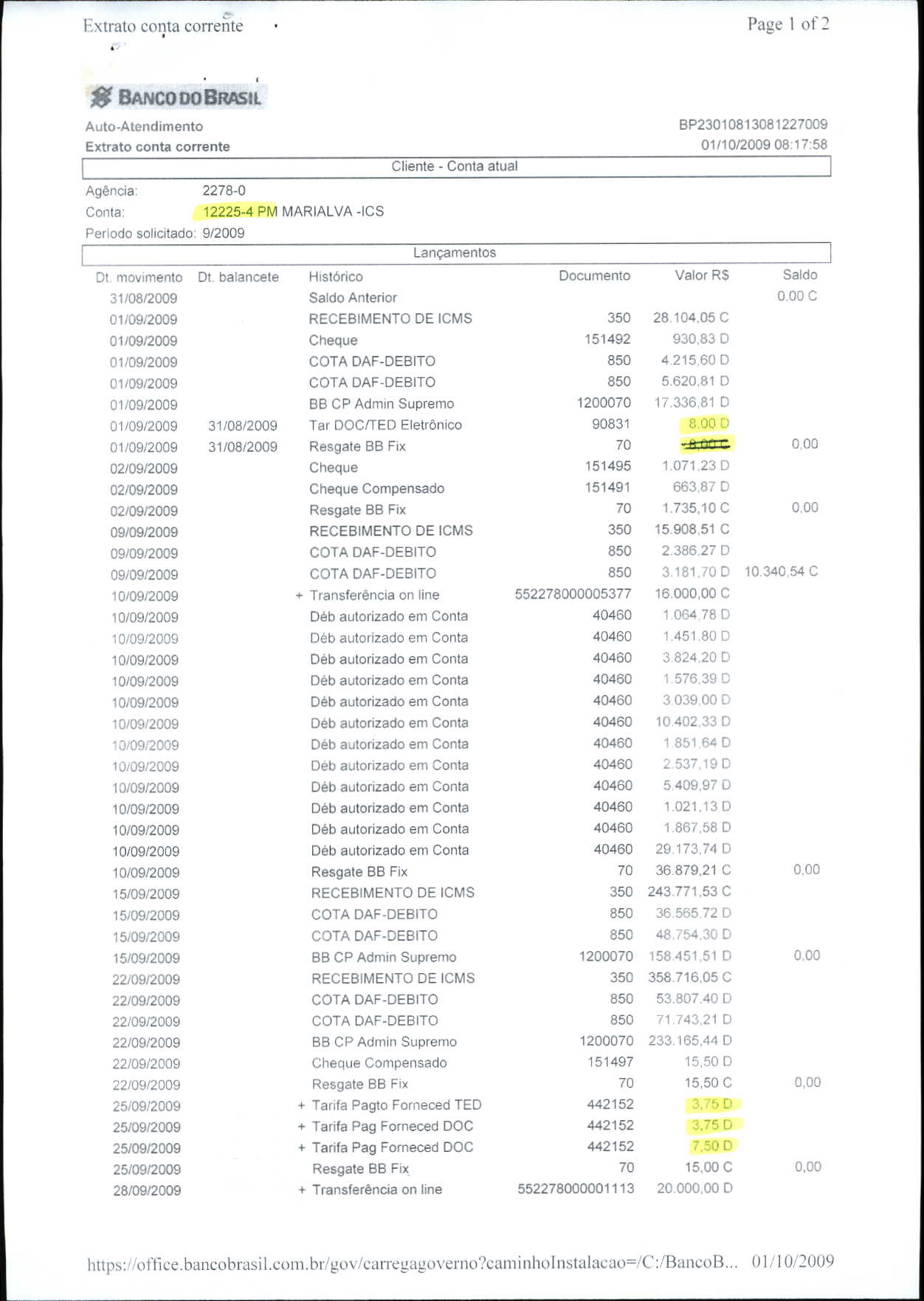The image size is (924, 1301).
Task: Click the Saldo column header
Action: [x=799, y=275]
